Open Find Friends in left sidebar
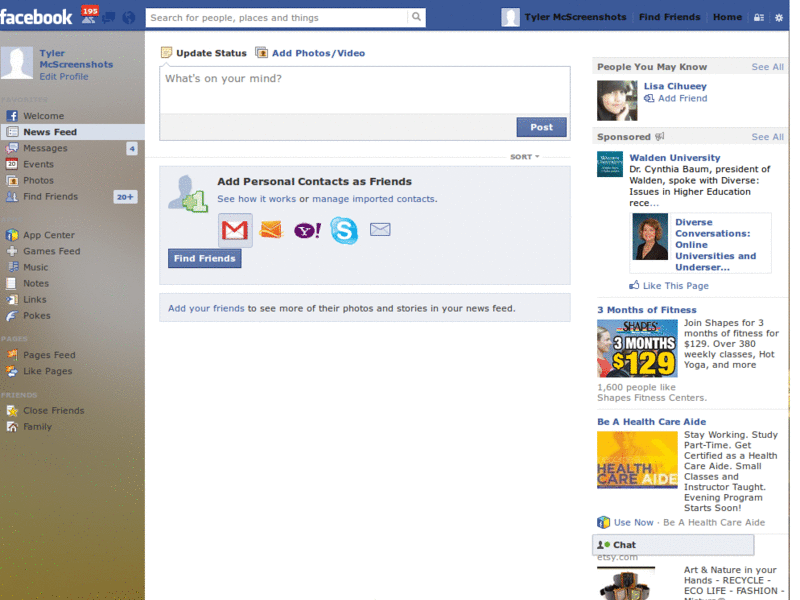The width and height of the screenshot is (800, 600). coord(72,196)
